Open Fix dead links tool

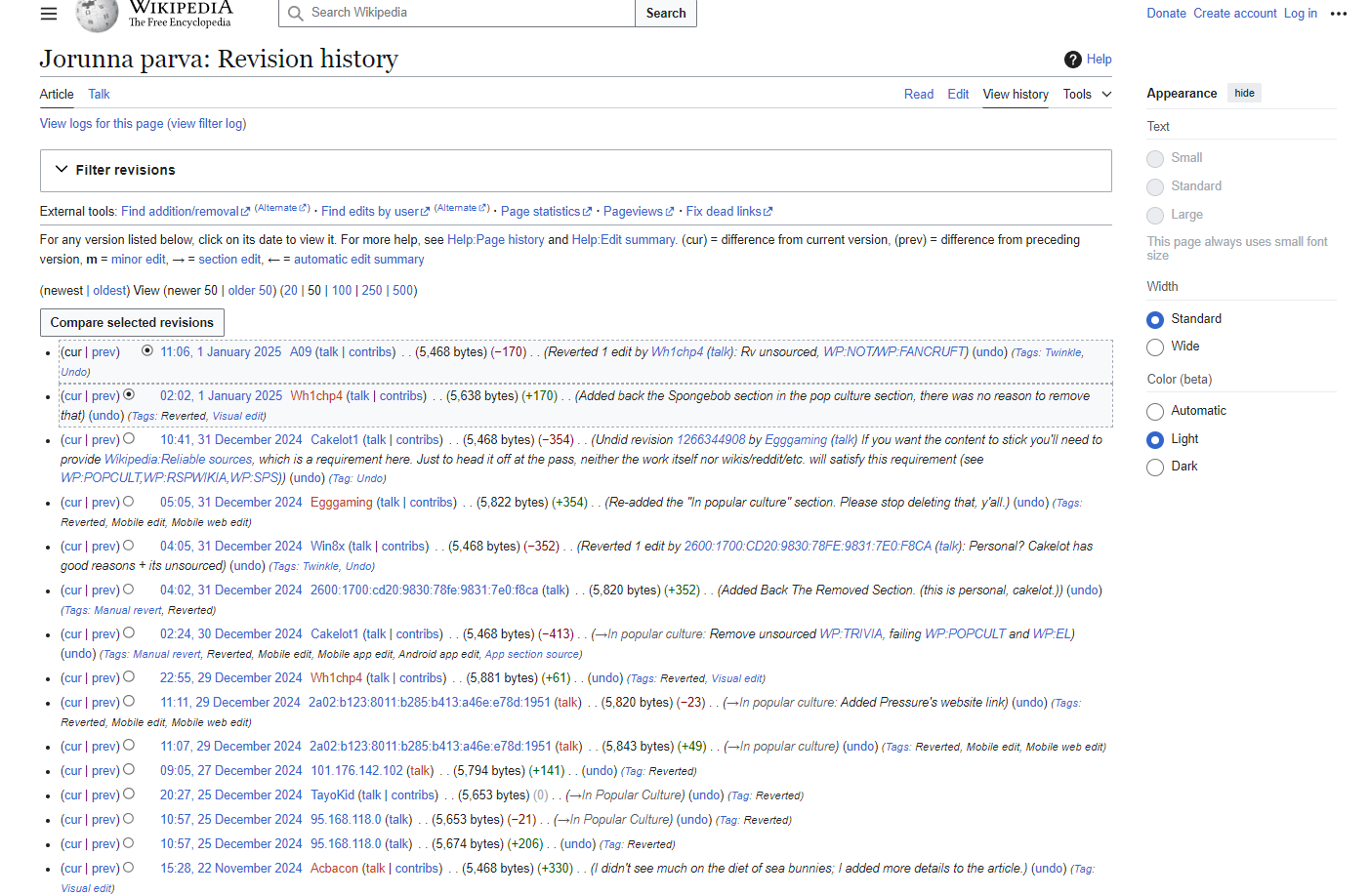(x=729, y=211)
